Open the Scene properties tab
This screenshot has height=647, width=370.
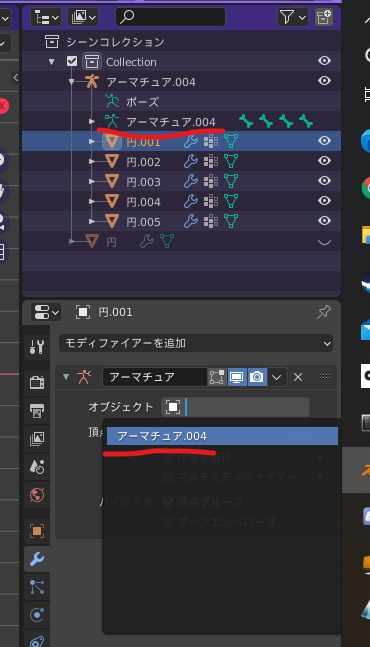(37, 467)
